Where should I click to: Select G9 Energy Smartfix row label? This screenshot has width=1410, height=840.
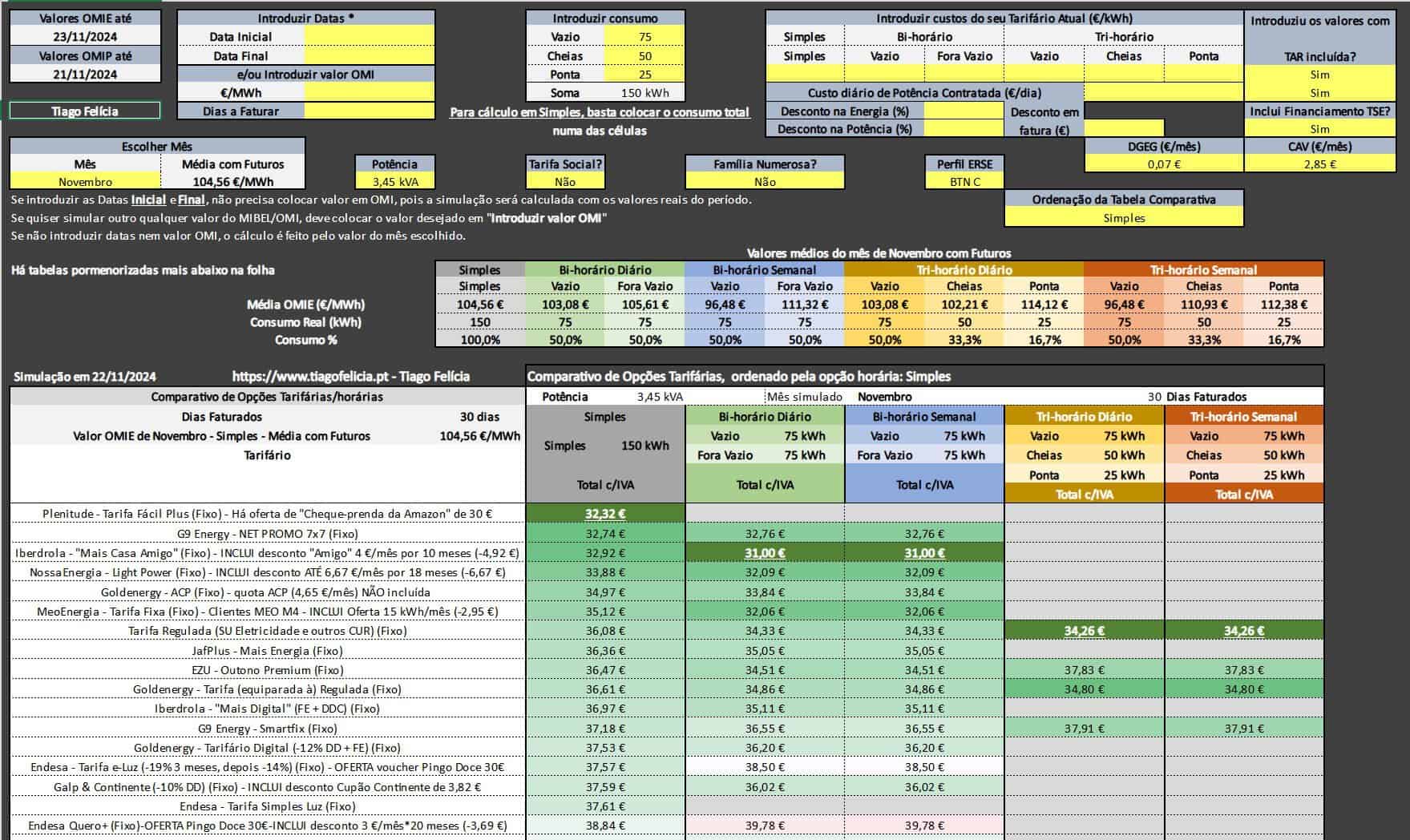click(268, 728)
